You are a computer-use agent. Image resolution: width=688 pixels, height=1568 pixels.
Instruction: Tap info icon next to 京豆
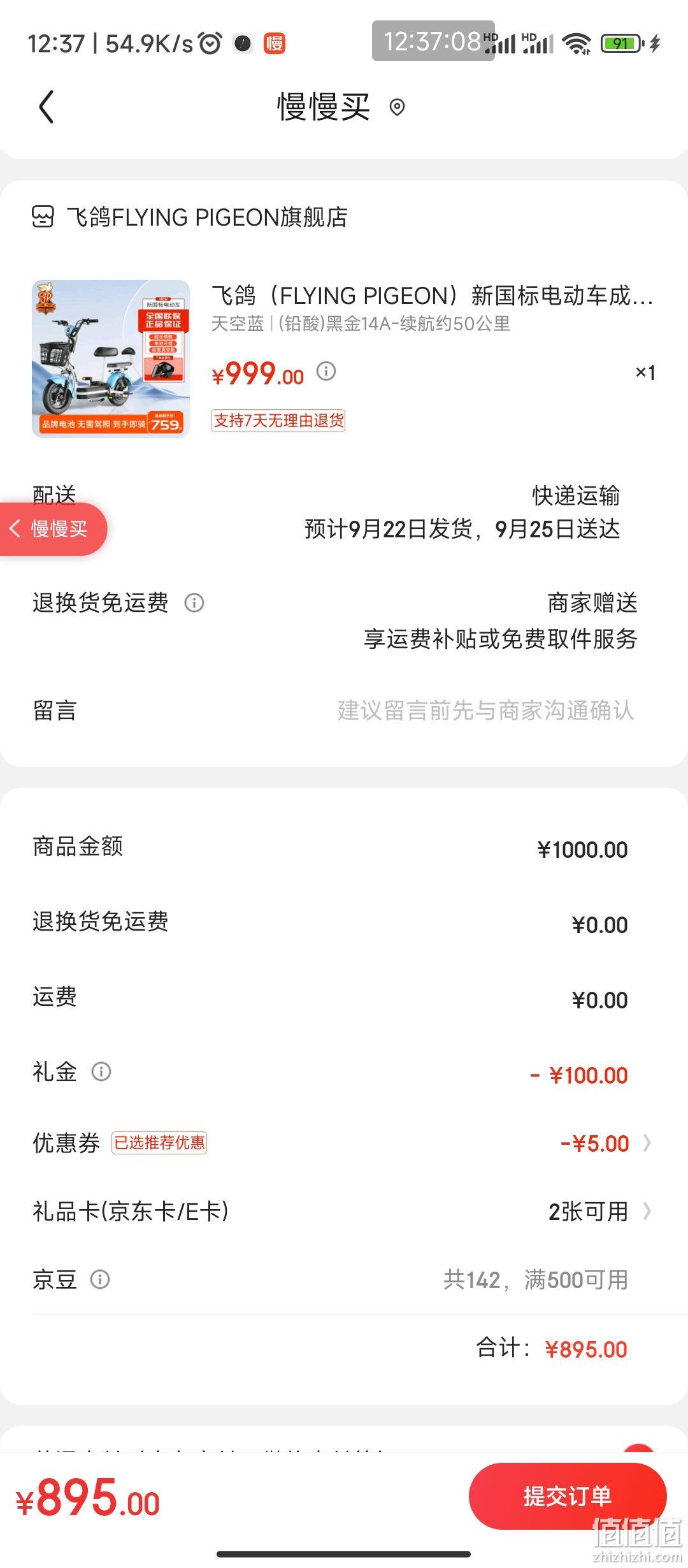[x=100, y=1279]
